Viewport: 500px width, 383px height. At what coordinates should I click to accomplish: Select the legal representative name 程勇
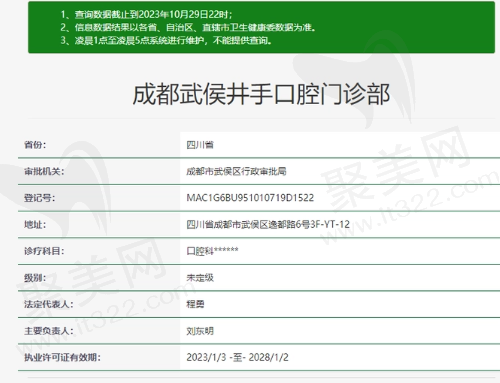click(x=195, y=304)
